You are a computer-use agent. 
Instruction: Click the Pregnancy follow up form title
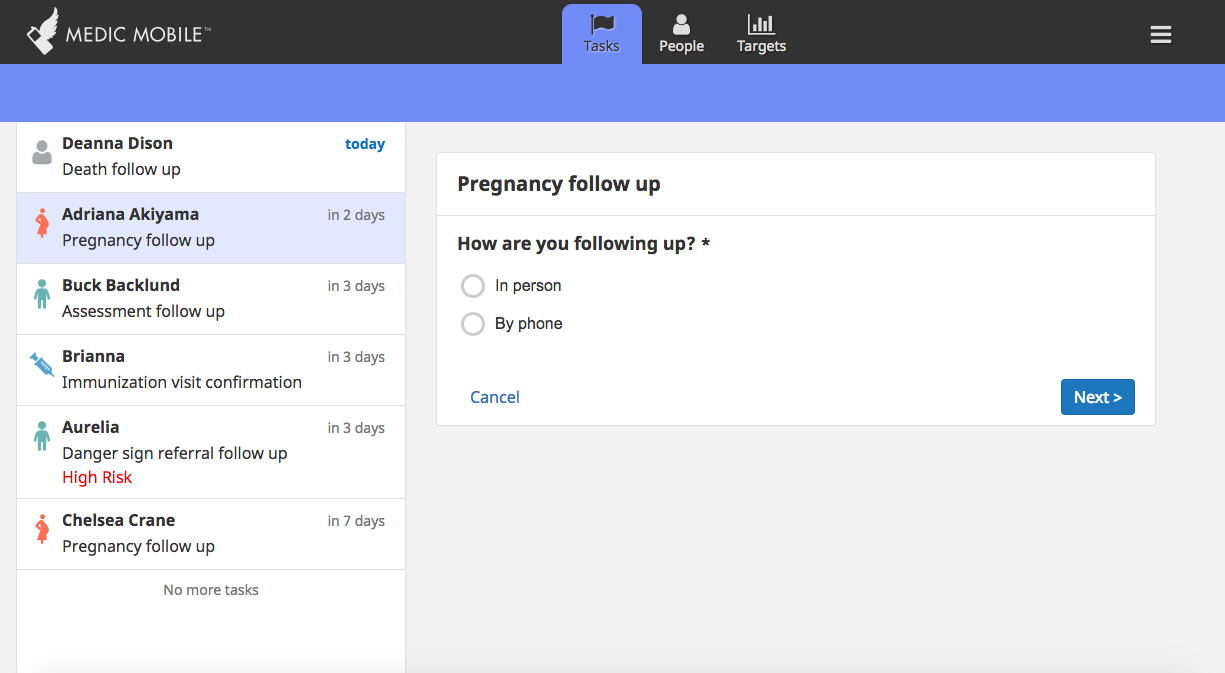pyautogui.click(x=559, y=184)
